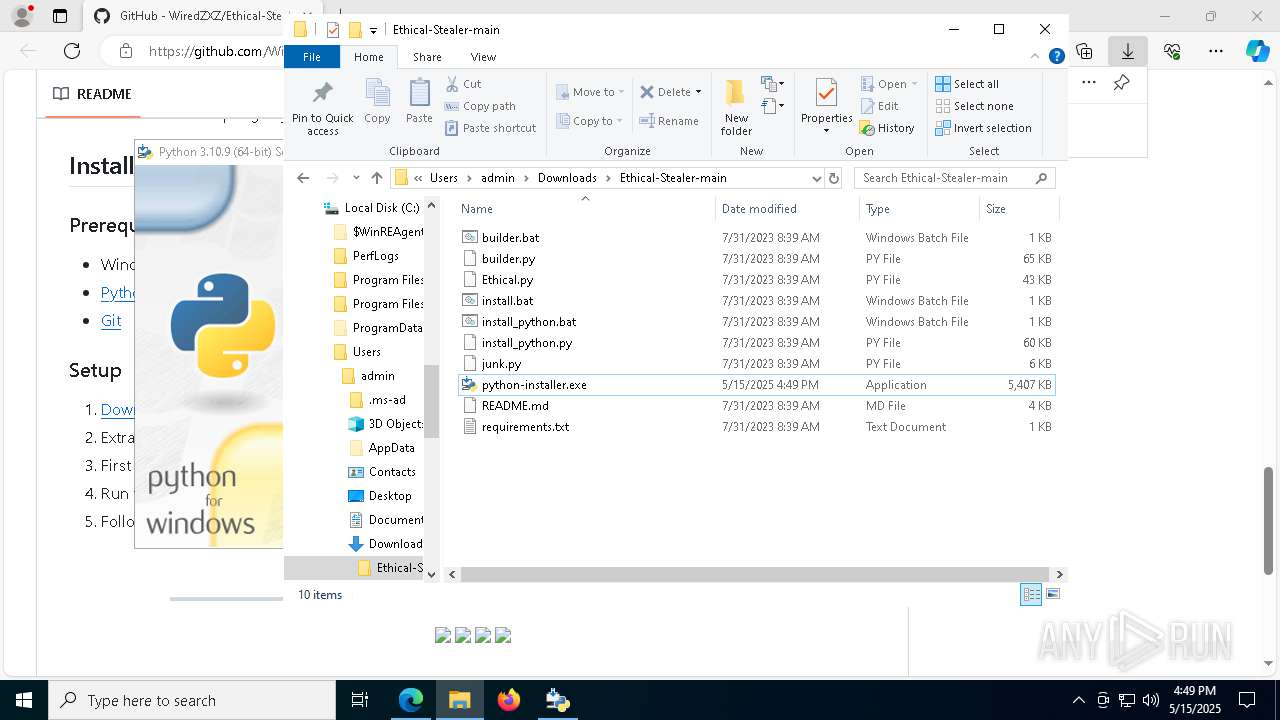The image size is (1280, 720).
Task: Click Select all in ribbon
Action: [x=967, y=84]
